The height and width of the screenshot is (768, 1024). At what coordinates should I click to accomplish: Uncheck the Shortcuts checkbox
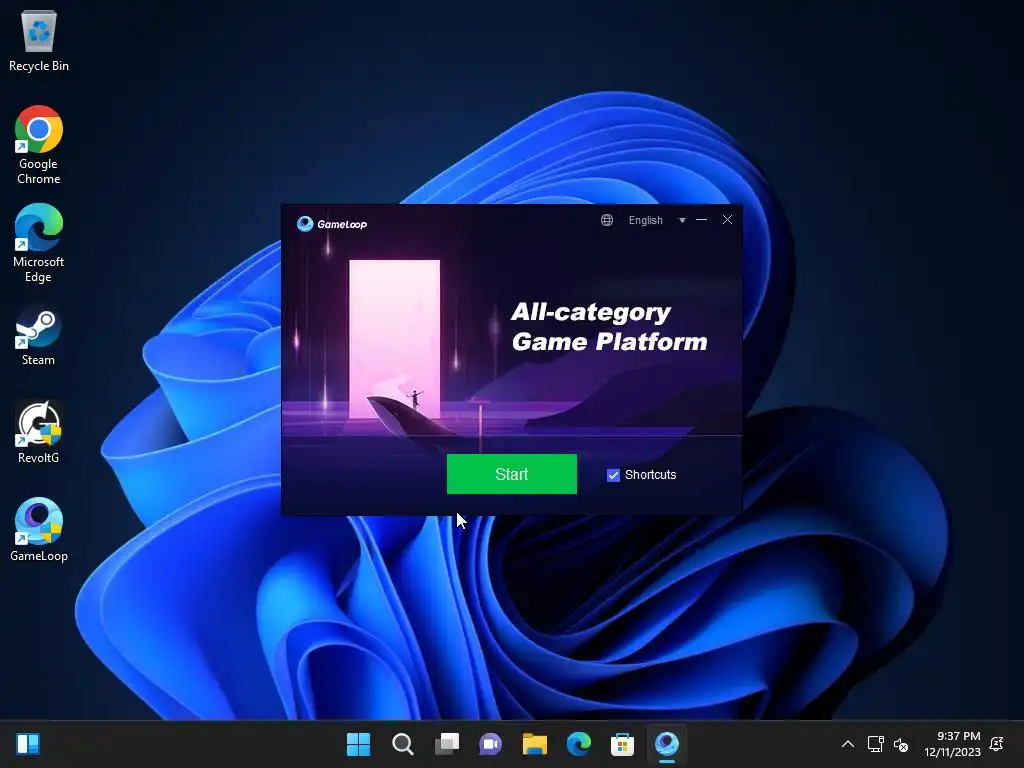click(x=613, y=475)
